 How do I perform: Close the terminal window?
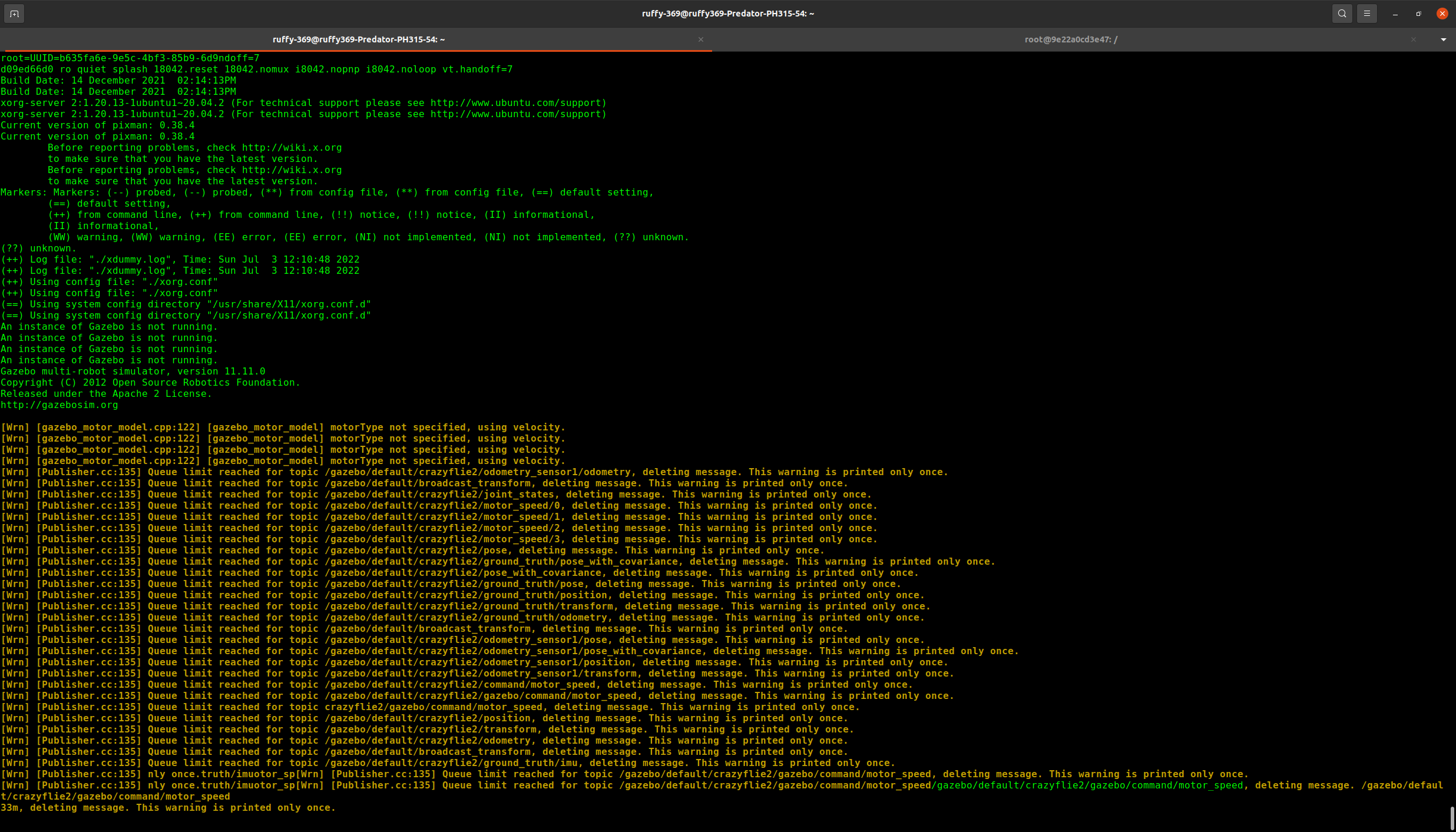pos(1442,14)
